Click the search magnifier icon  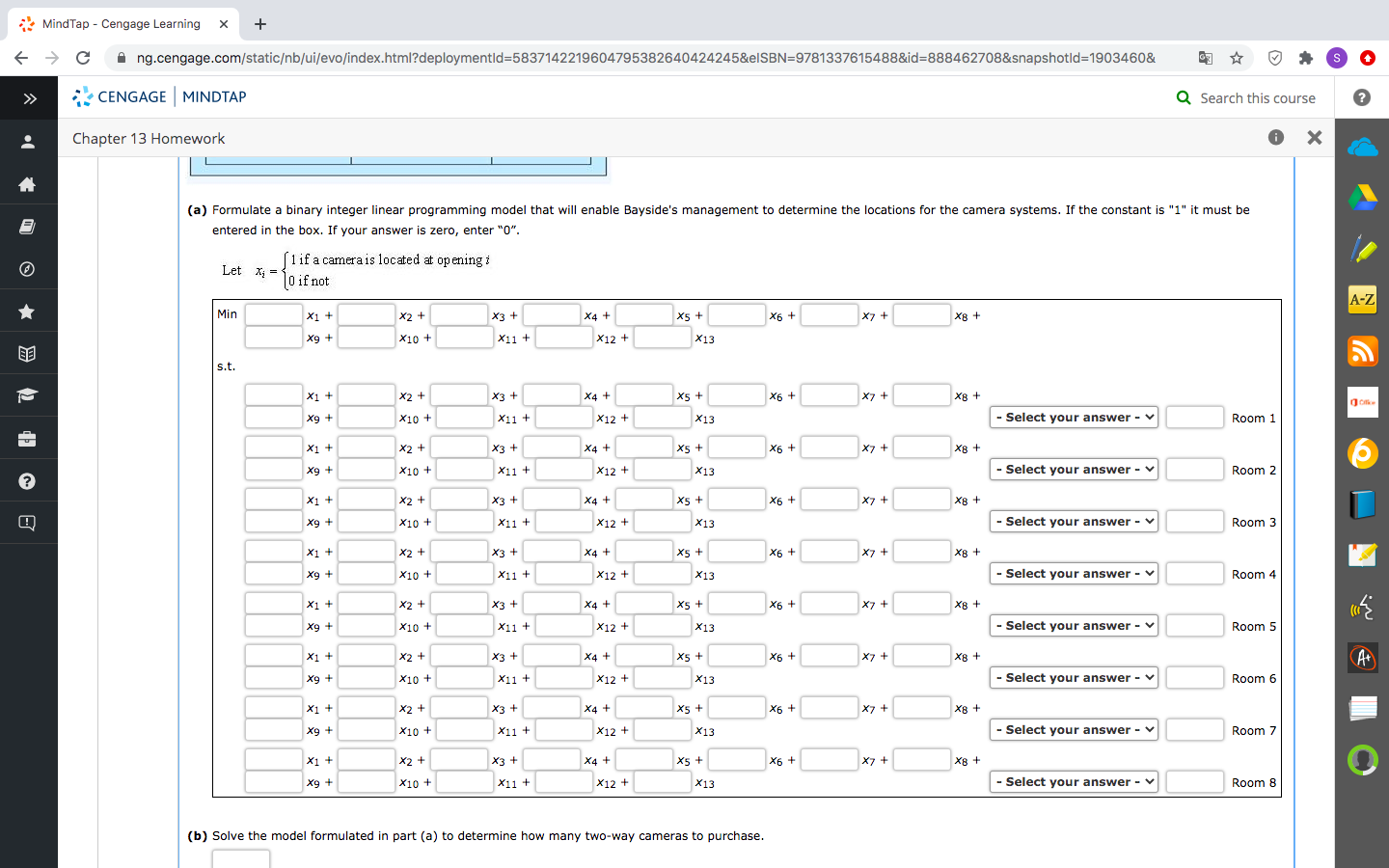click(1184, 97)
